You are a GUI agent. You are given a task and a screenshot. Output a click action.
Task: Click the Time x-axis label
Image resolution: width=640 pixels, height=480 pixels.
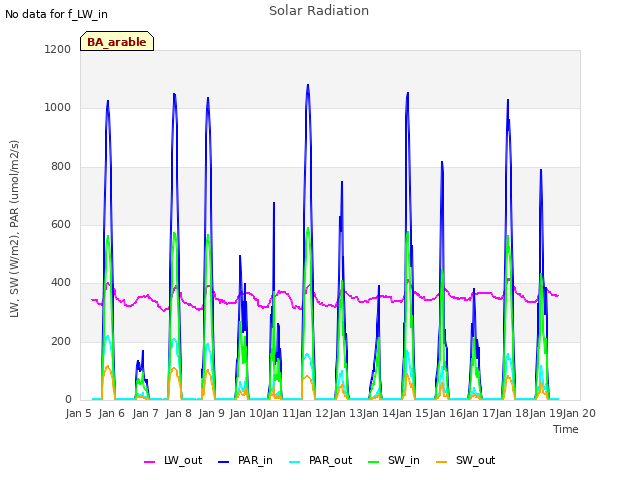(565, 429)
